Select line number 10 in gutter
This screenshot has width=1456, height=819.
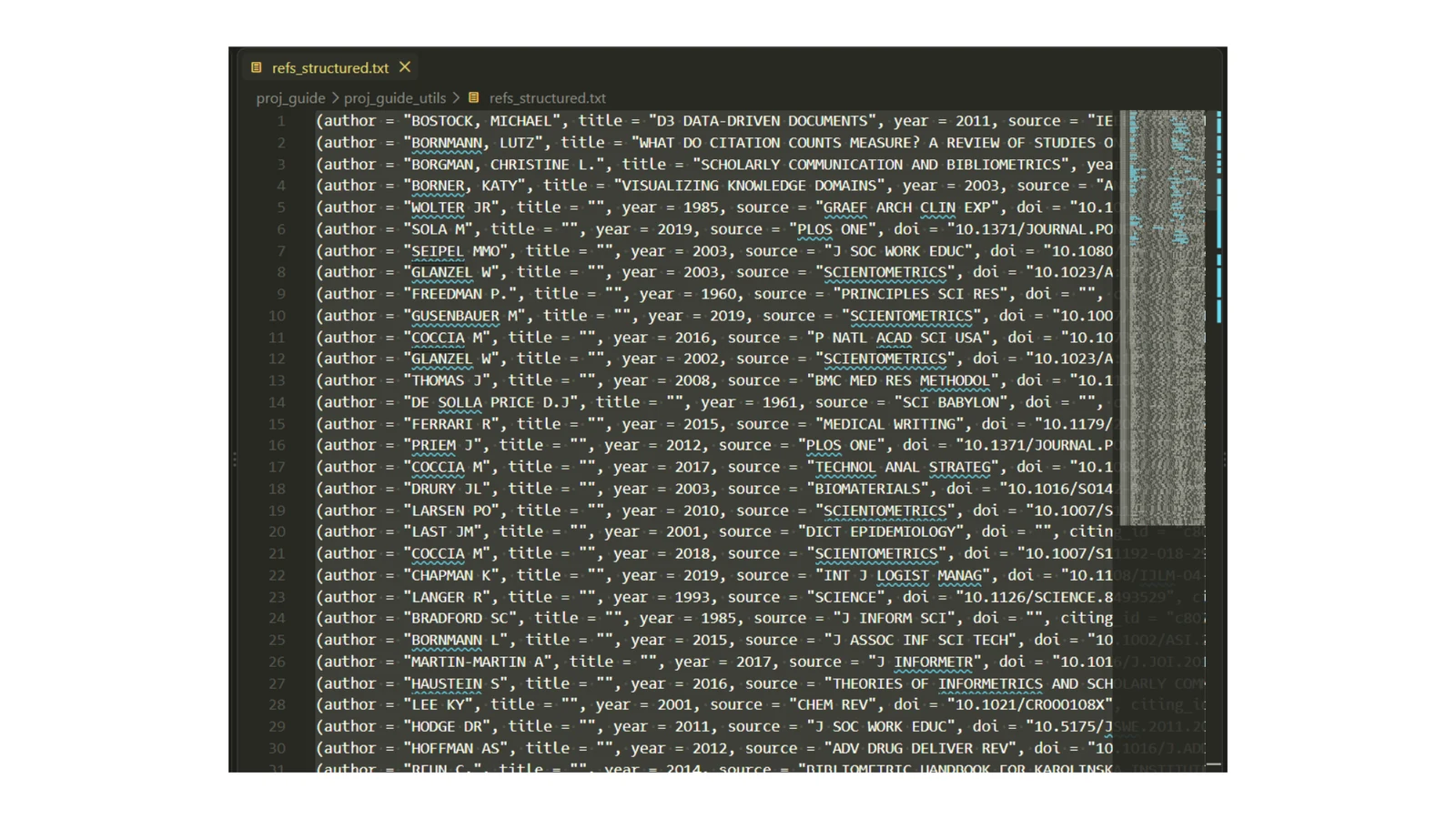(x=277, y=316)
